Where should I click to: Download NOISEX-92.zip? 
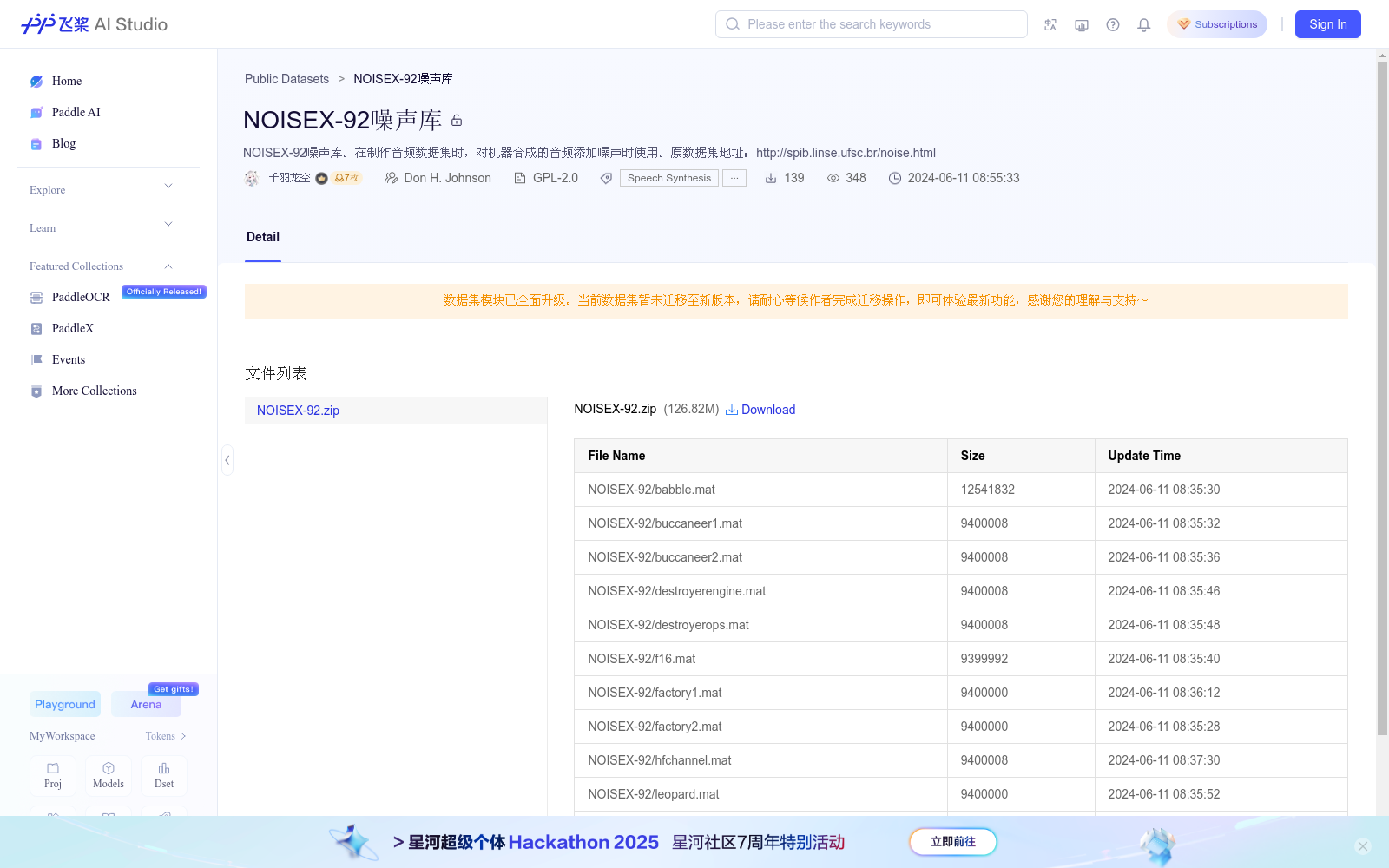click(760, 410)
